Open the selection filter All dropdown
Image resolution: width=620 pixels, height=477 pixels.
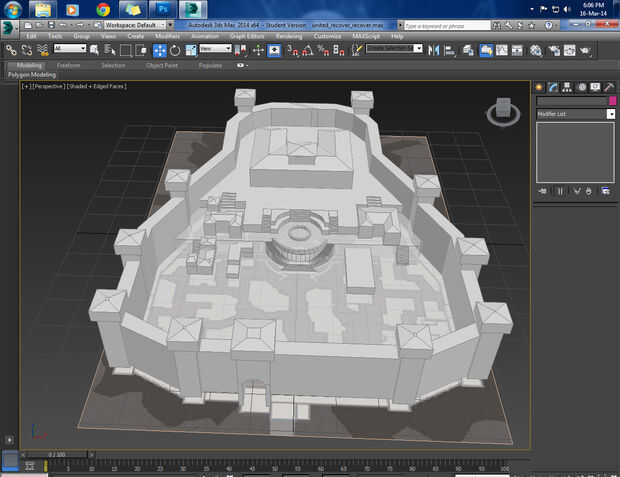point(70,48)
